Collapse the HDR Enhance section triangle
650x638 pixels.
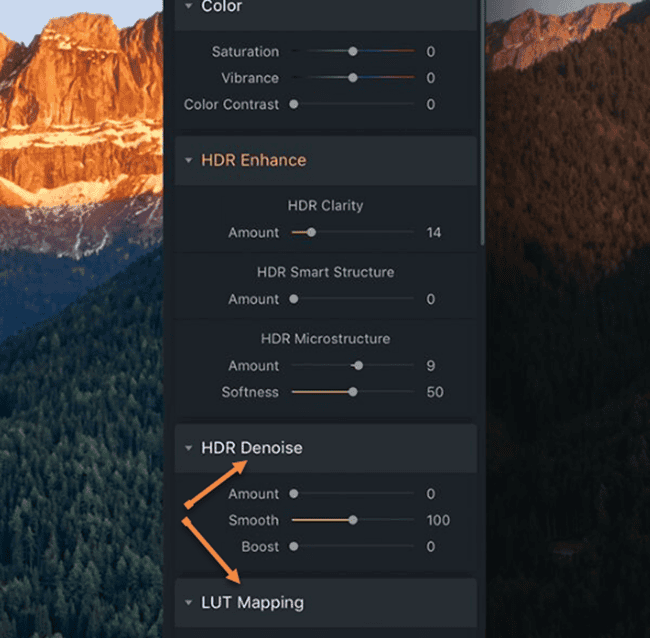[x=189, y=160]
